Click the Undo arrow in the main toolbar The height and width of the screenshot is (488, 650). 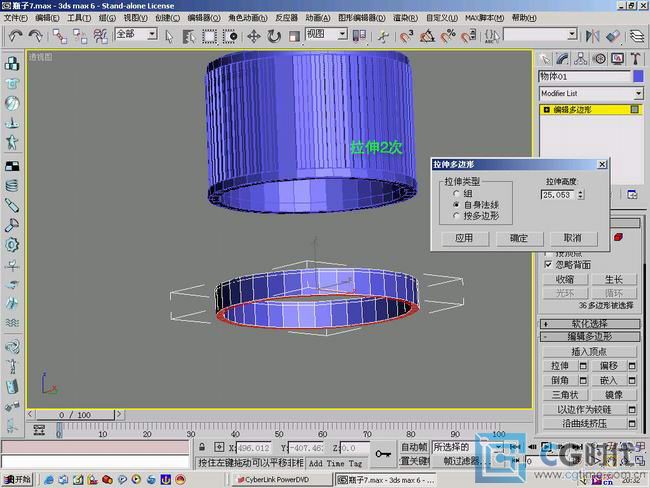[x=15, y=36]
